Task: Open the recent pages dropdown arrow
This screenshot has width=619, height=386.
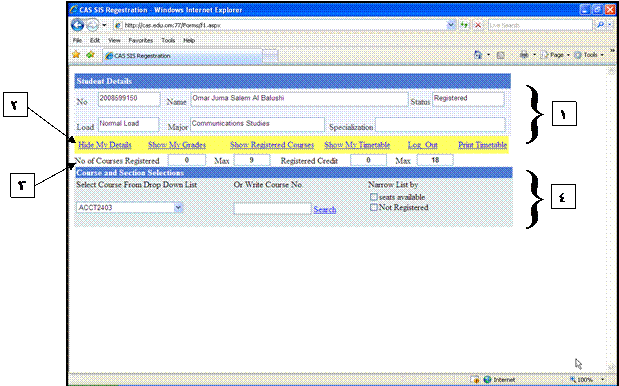Action: [x=104, y=25]
